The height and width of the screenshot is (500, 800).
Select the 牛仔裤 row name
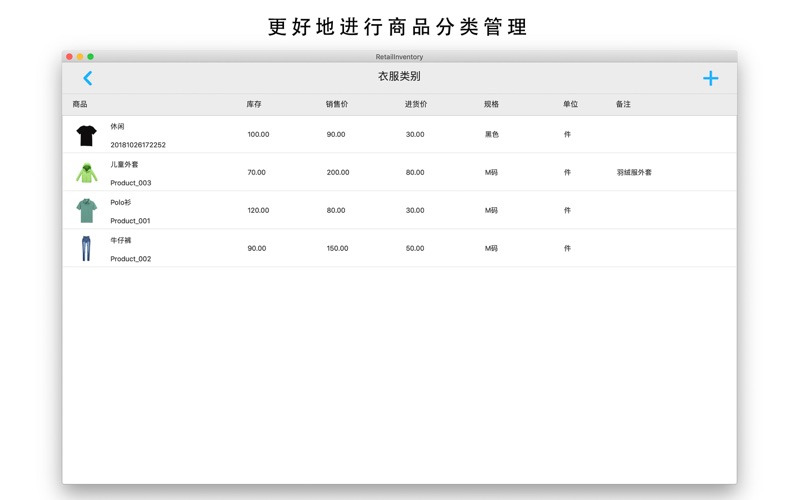[121, 241]
